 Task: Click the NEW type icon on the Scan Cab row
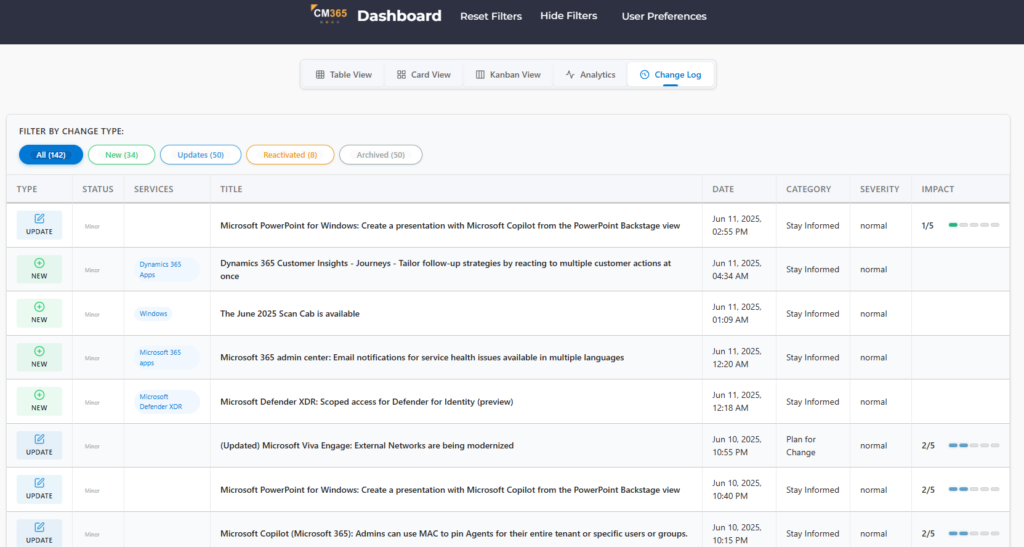pyautogui.click(x=39, y=307)
